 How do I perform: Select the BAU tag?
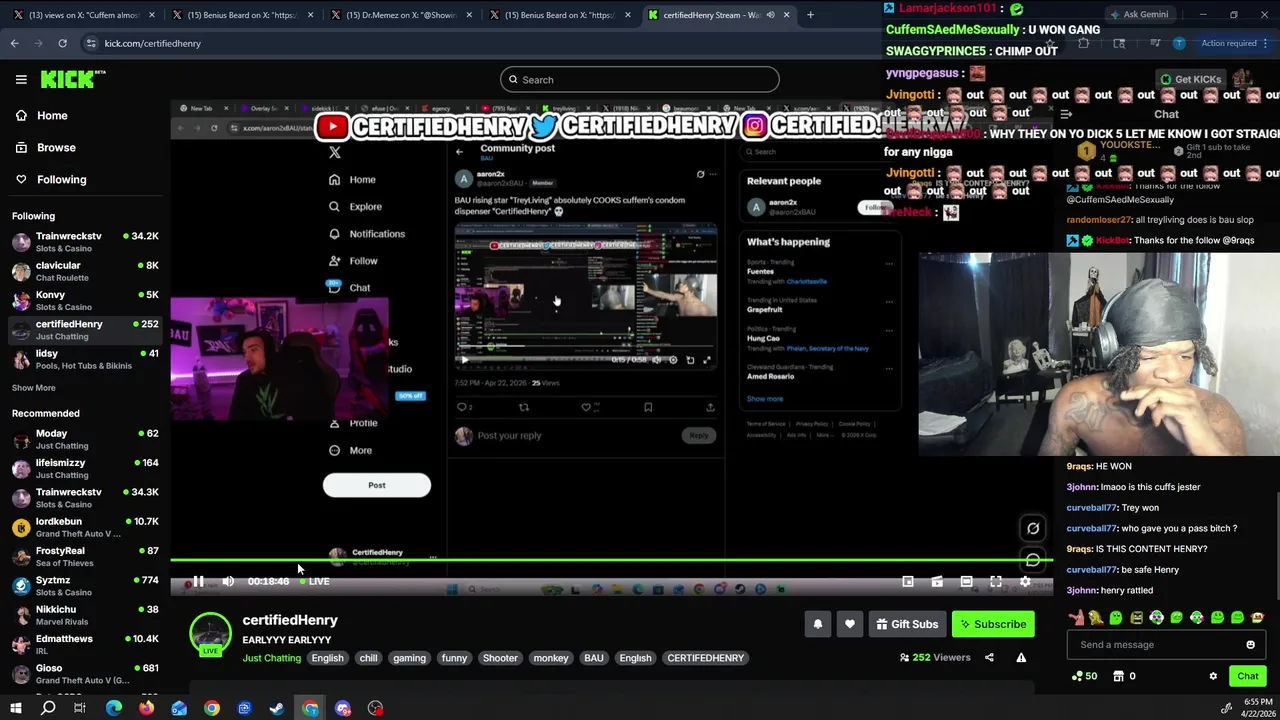coord(594,658)
